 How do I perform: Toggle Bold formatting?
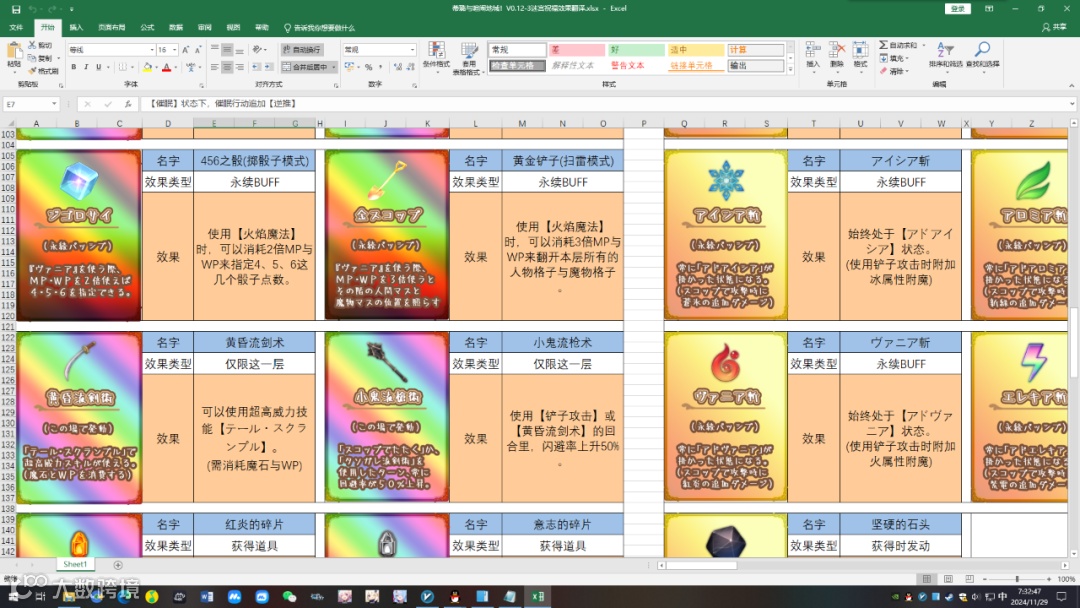[74, 67]
